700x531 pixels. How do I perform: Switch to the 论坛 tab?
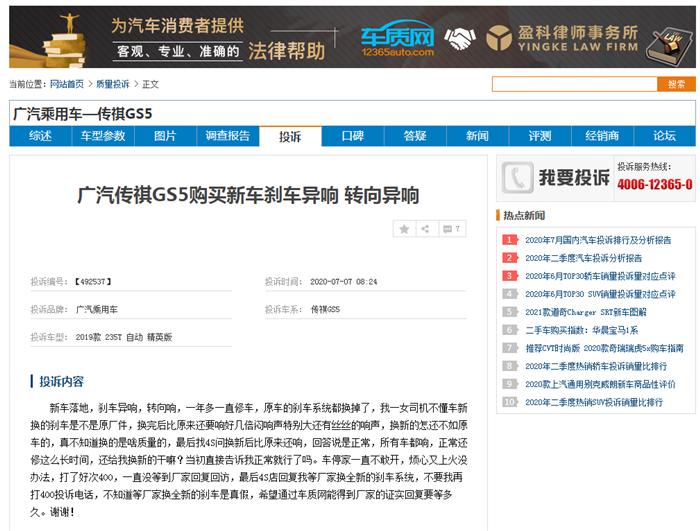click(665, 136)
